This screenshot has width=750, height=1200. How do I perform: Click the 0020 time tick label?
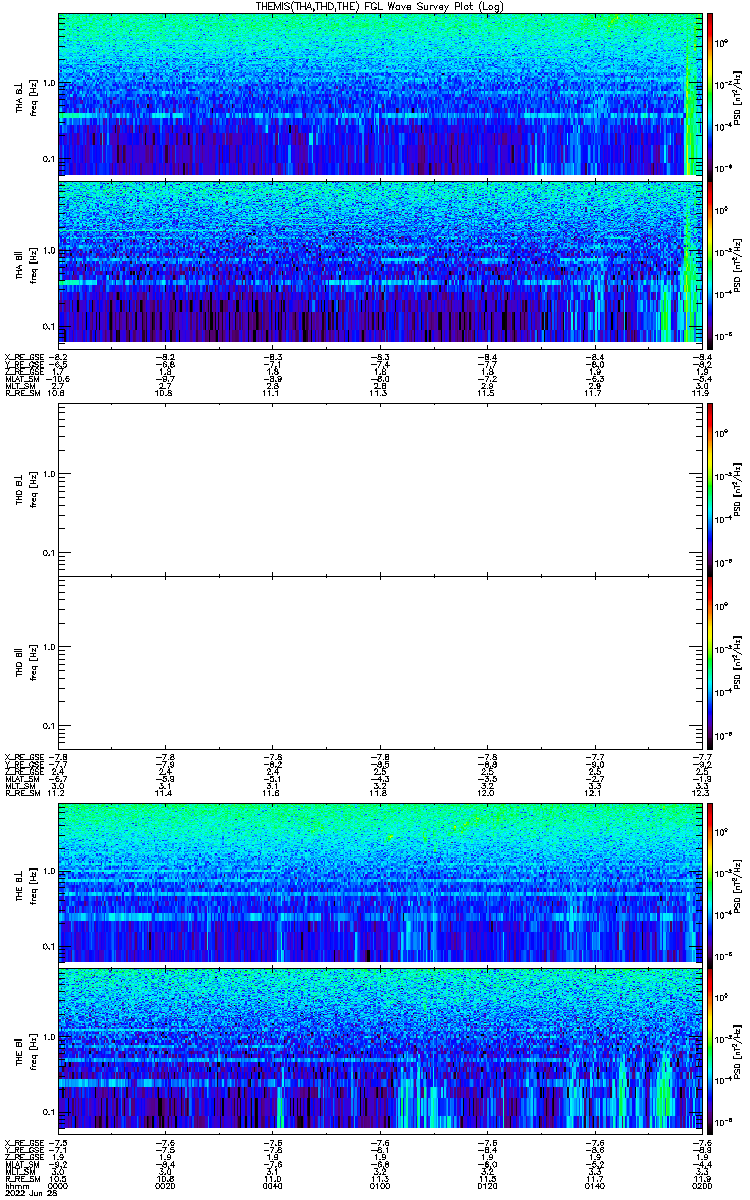click(x=166, y=1186)
